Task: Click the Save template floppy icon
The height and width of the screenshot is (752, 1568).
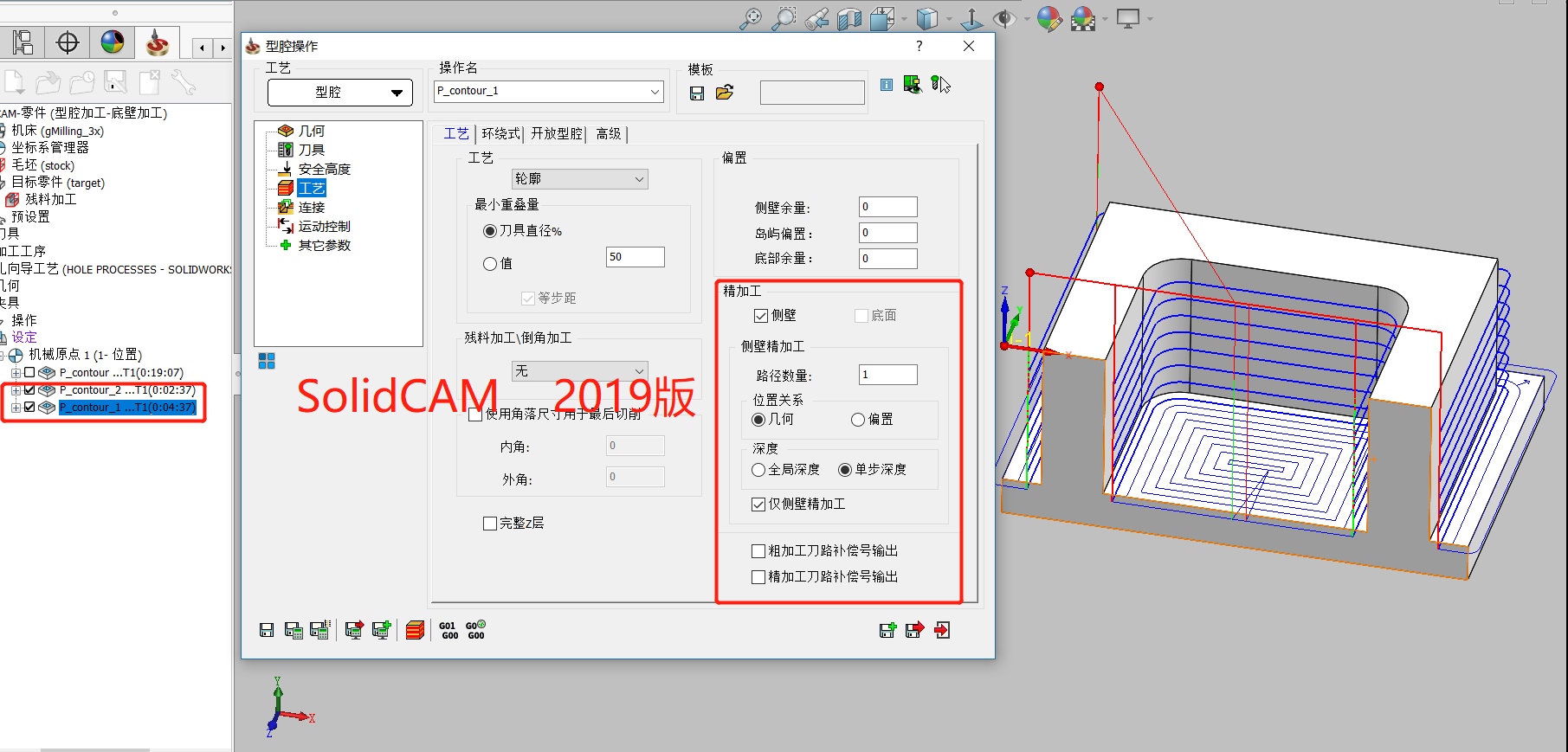Action: click(x=697, y=93)
